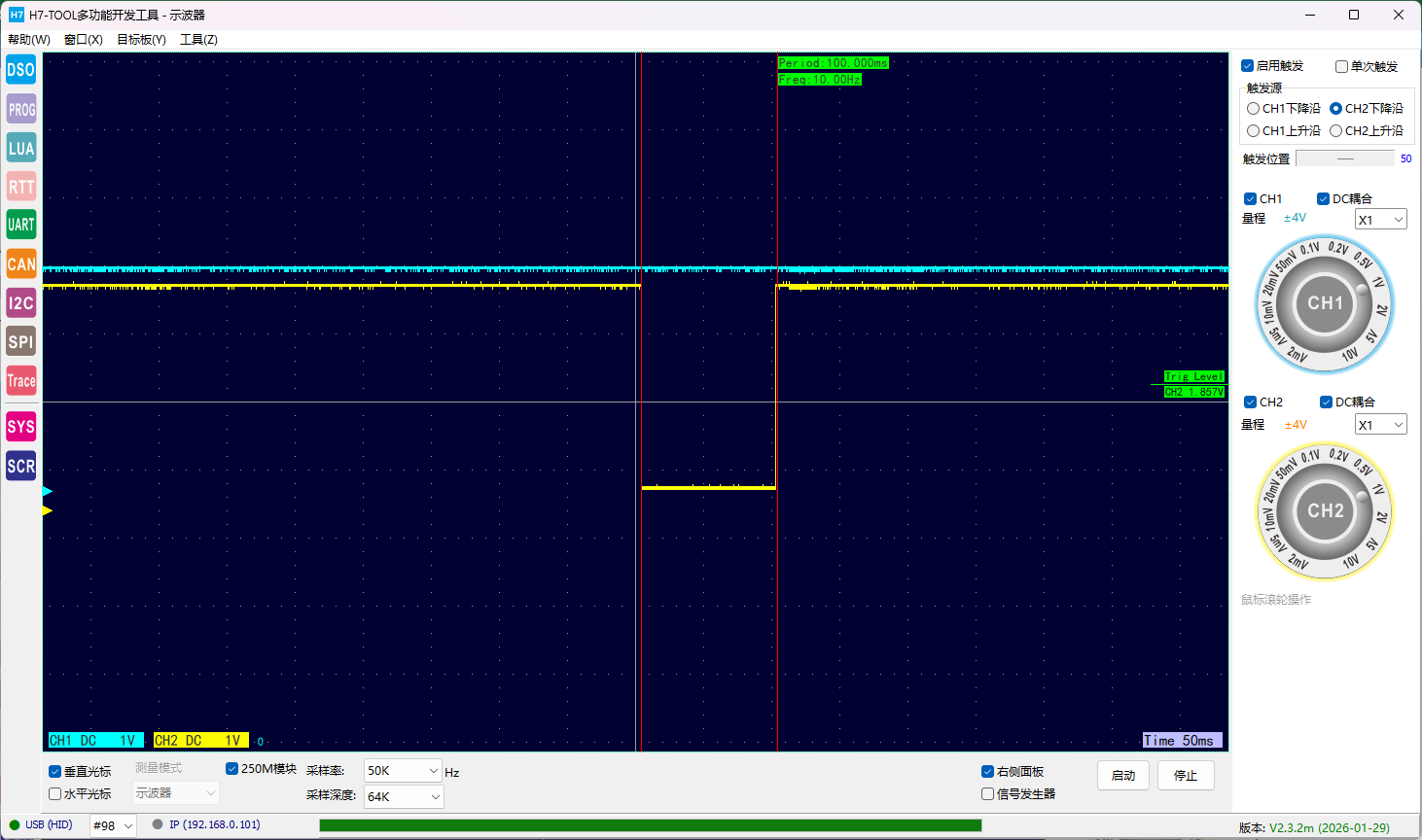Select the CAN bus icon
This screenshot has width=1422, height=840.
coord(20,263)
